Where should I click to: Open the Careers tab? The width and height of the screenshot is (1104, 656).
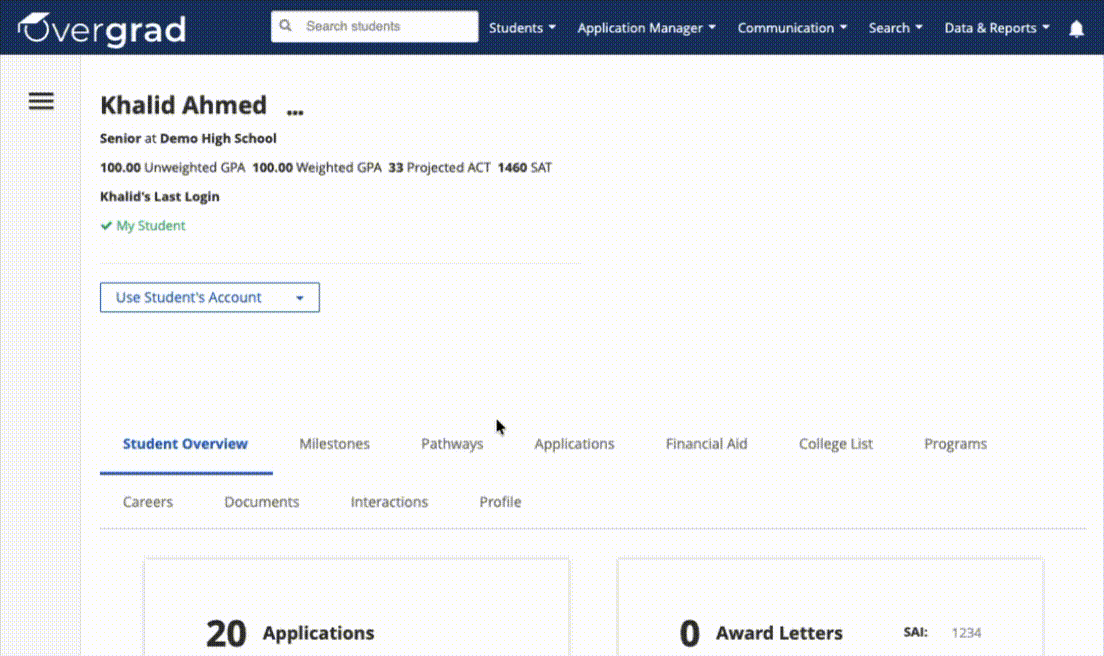148,502
